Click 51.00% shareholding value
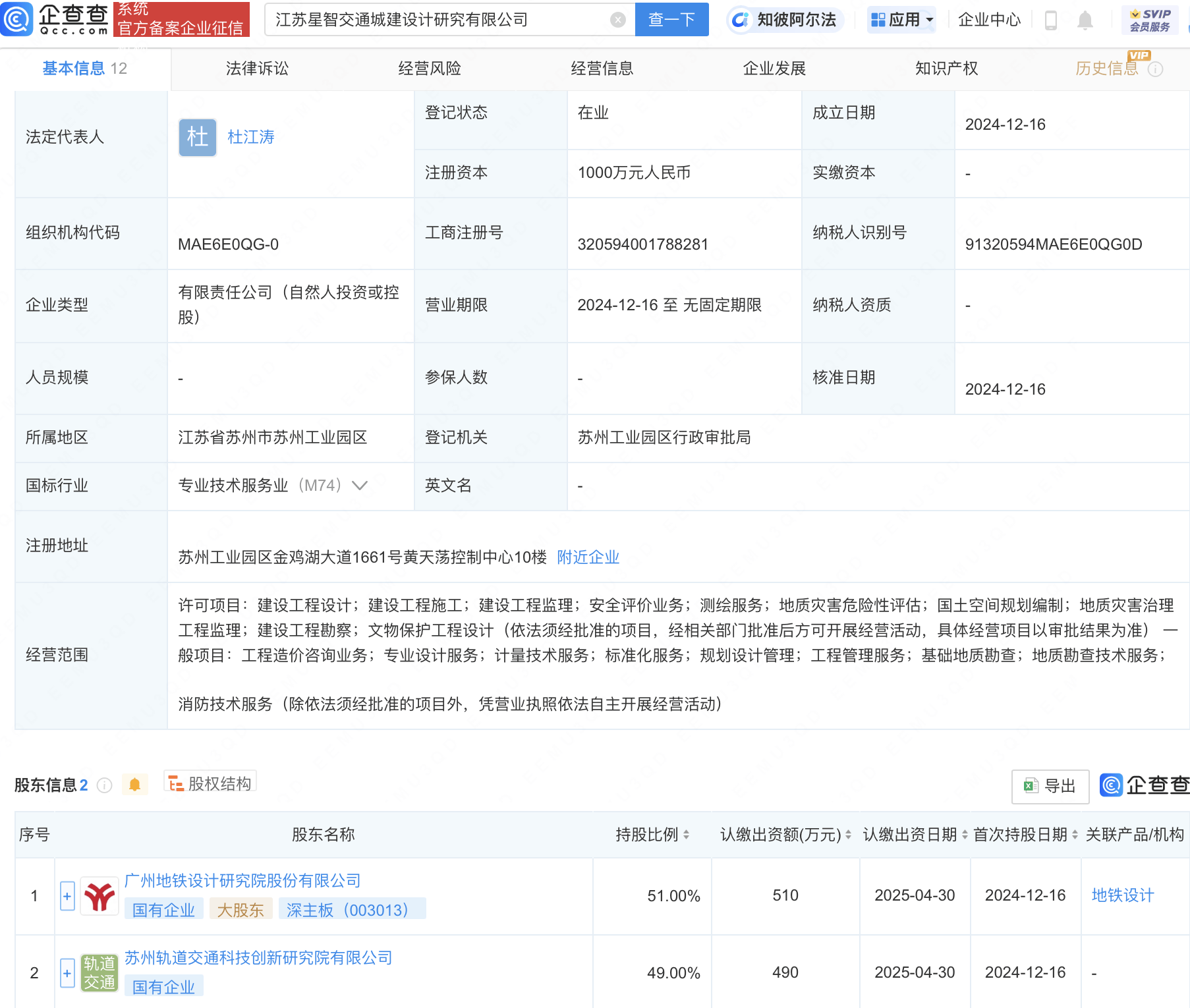The width and height of the screenshot is (1190, 1008). click(673, 896)
